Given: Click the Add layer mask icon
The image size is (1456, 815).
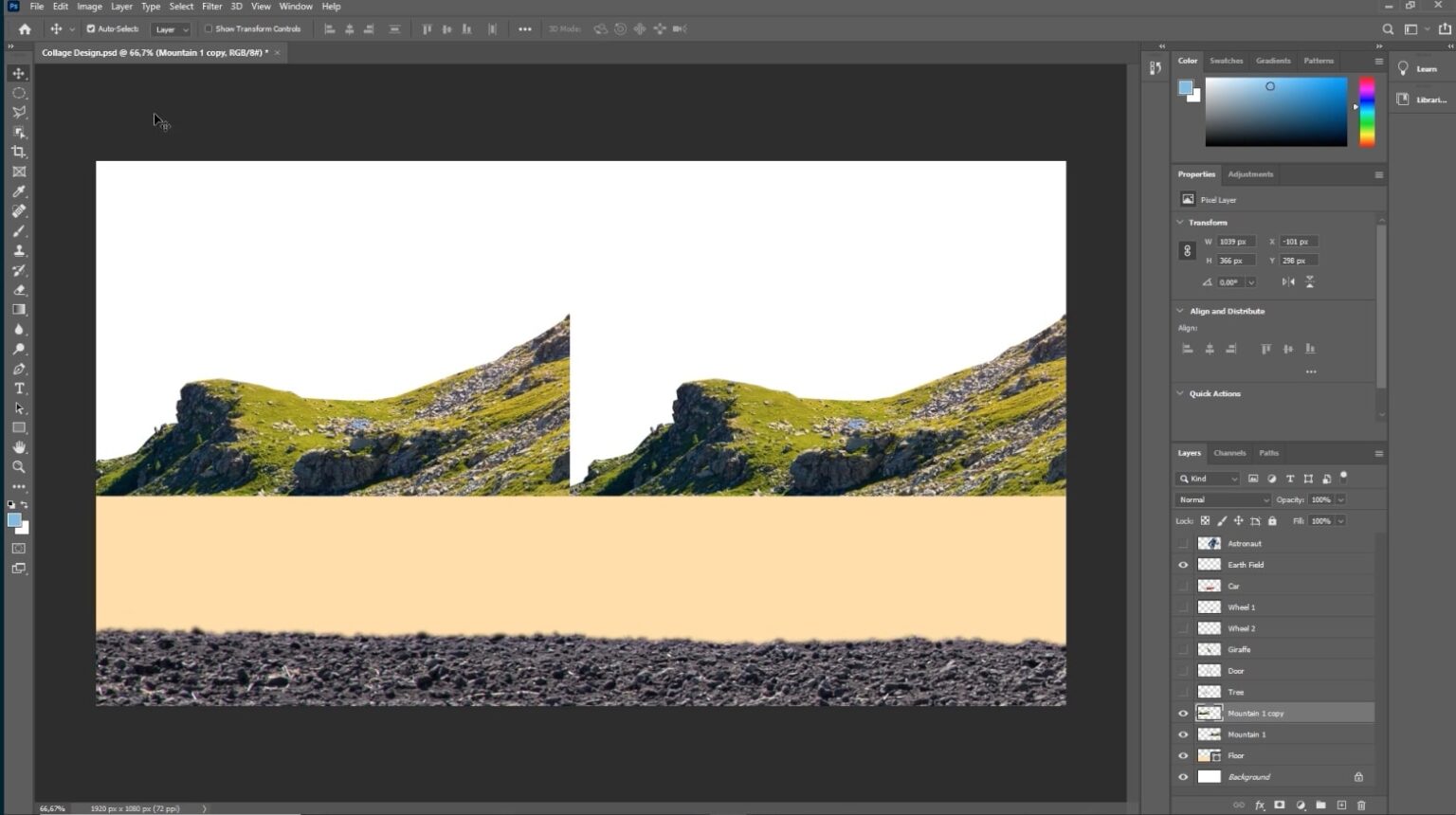Looking at the screenshot, I should 1280,806.
